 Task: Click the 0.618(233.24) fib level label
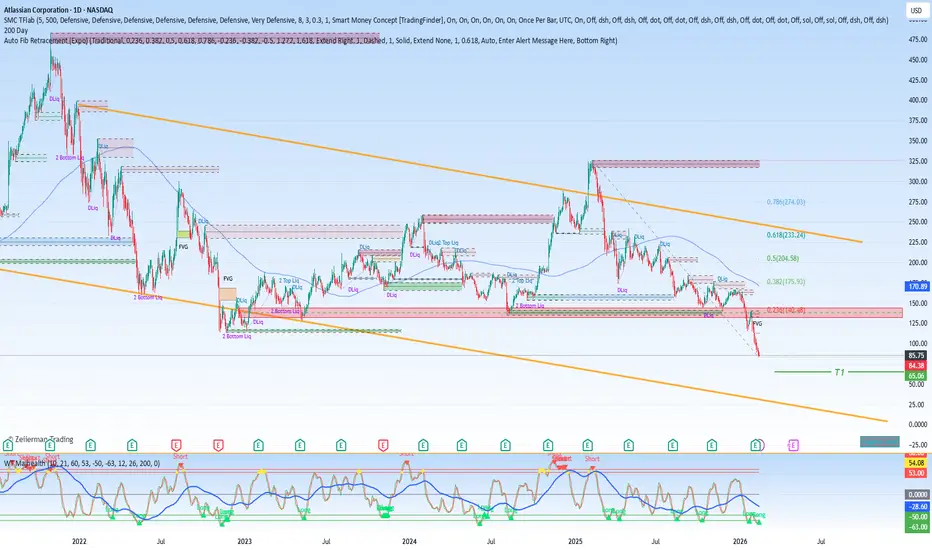(786, 235)
